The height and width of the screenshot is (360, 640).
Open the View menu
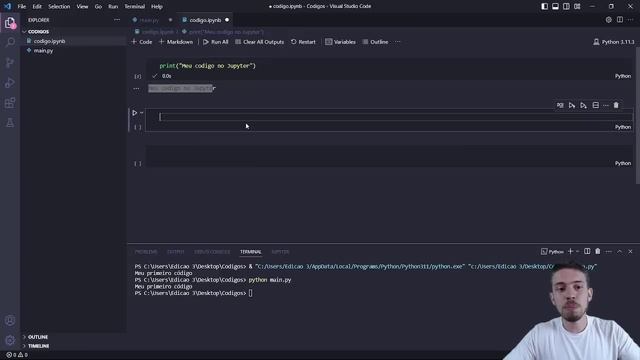click(82, 7)
